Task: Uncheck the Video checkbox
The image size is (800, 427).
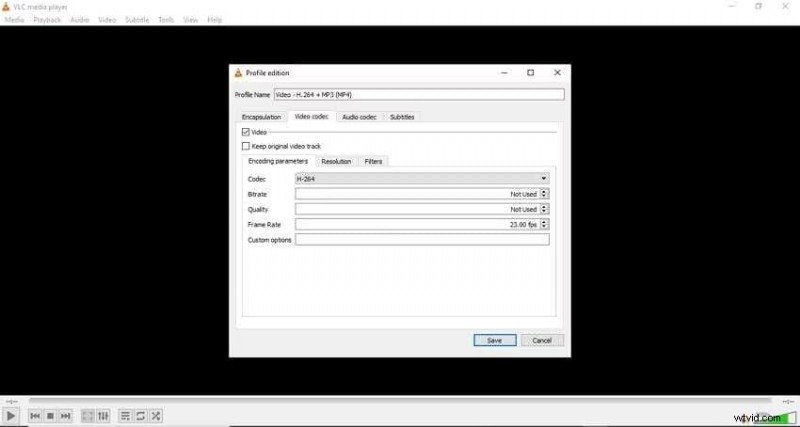Action: click(x=246, y=132)
